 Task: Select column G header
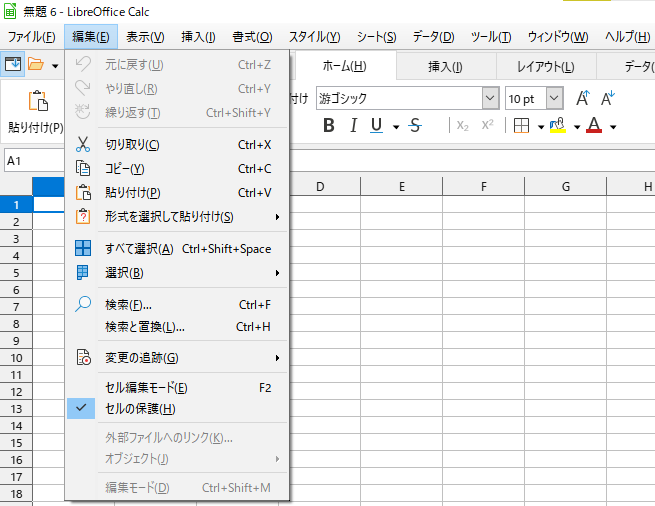click(x=566, y=186)
